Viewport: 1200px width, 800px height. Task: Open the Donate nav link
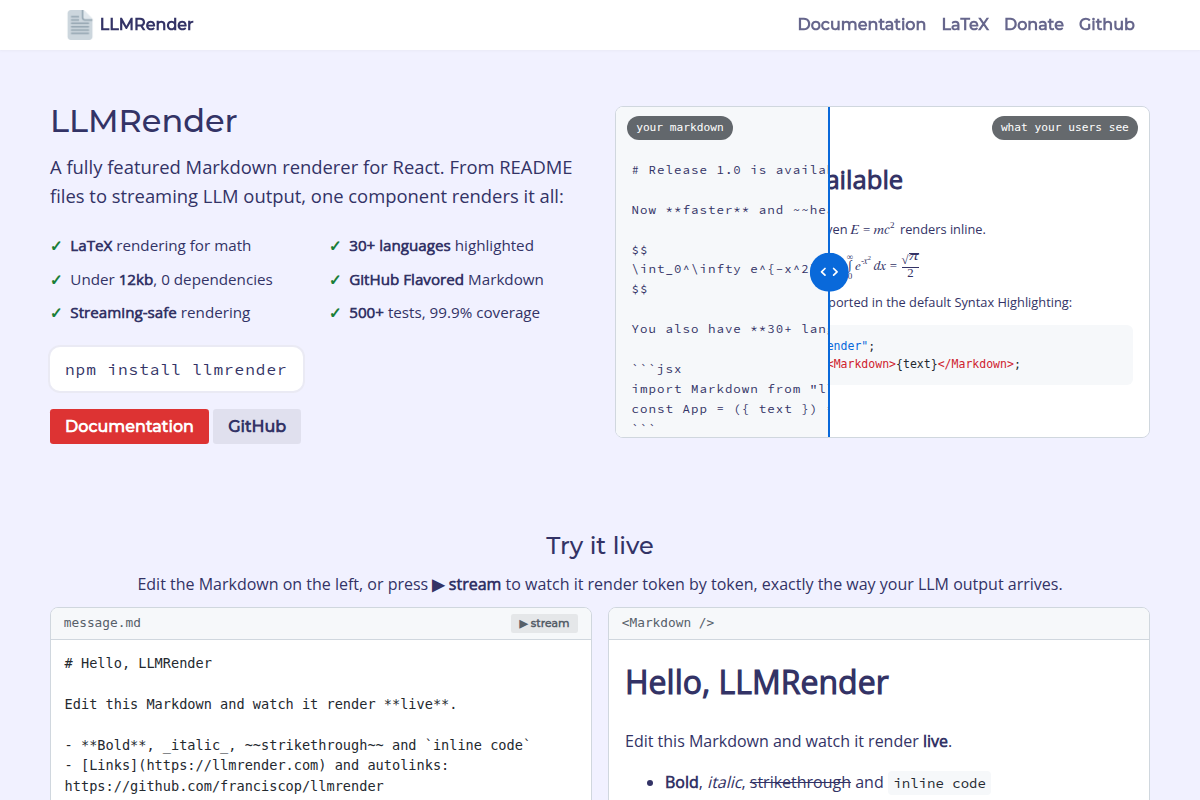click(1034, 25)
